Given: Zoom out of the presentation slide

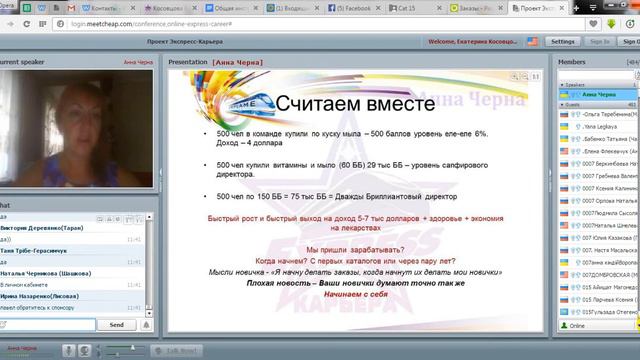Looking at the screenshot, I should click(525, 77).
